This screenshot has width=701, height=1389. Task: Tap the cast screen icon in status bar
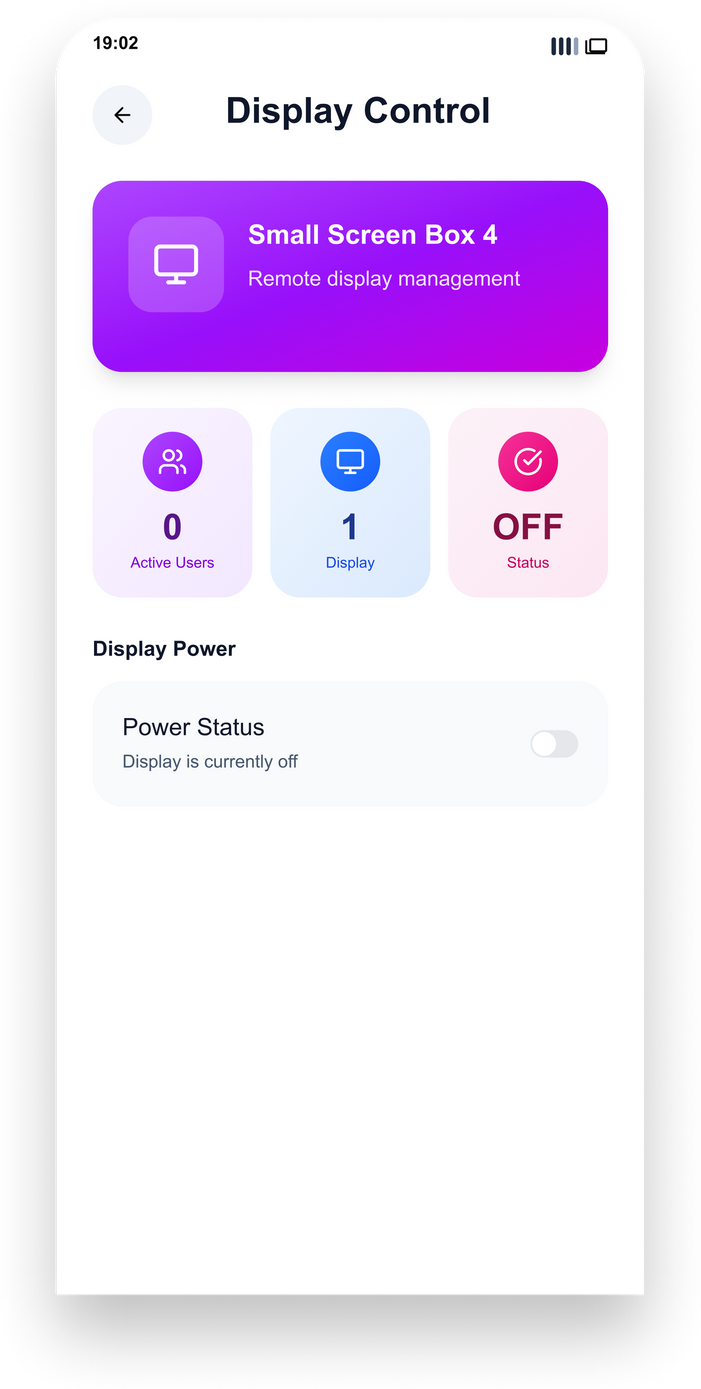tap(596, 46)
